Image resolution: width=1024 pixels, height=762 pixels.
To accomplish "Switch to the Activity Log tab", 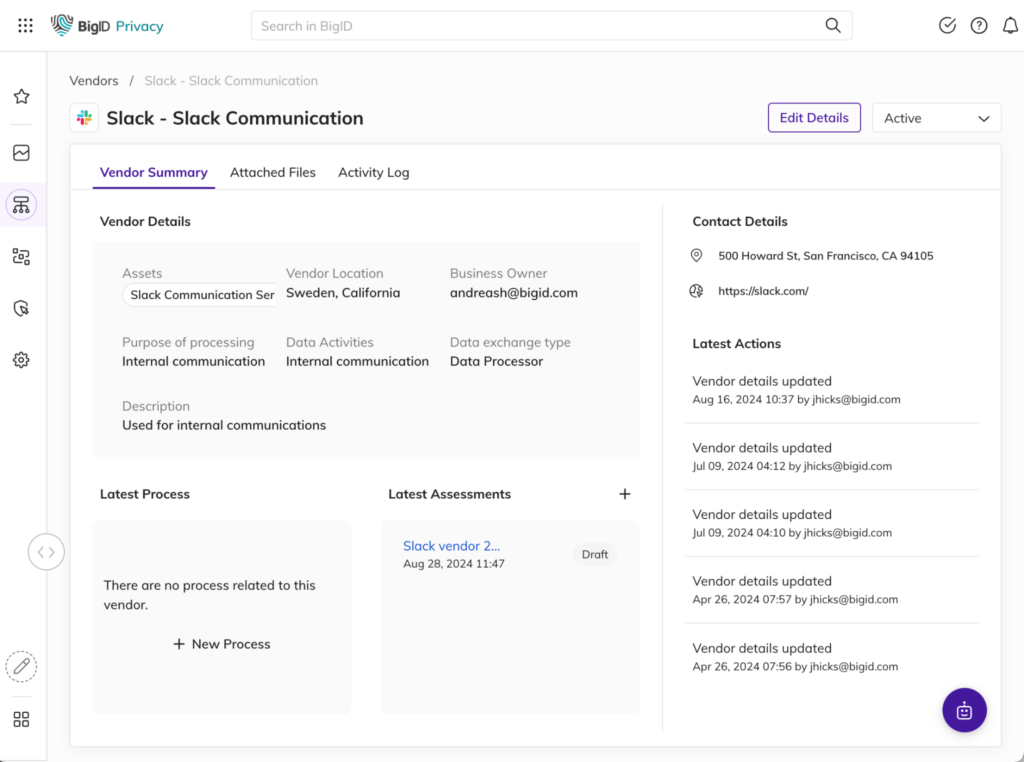I will 373,172.
